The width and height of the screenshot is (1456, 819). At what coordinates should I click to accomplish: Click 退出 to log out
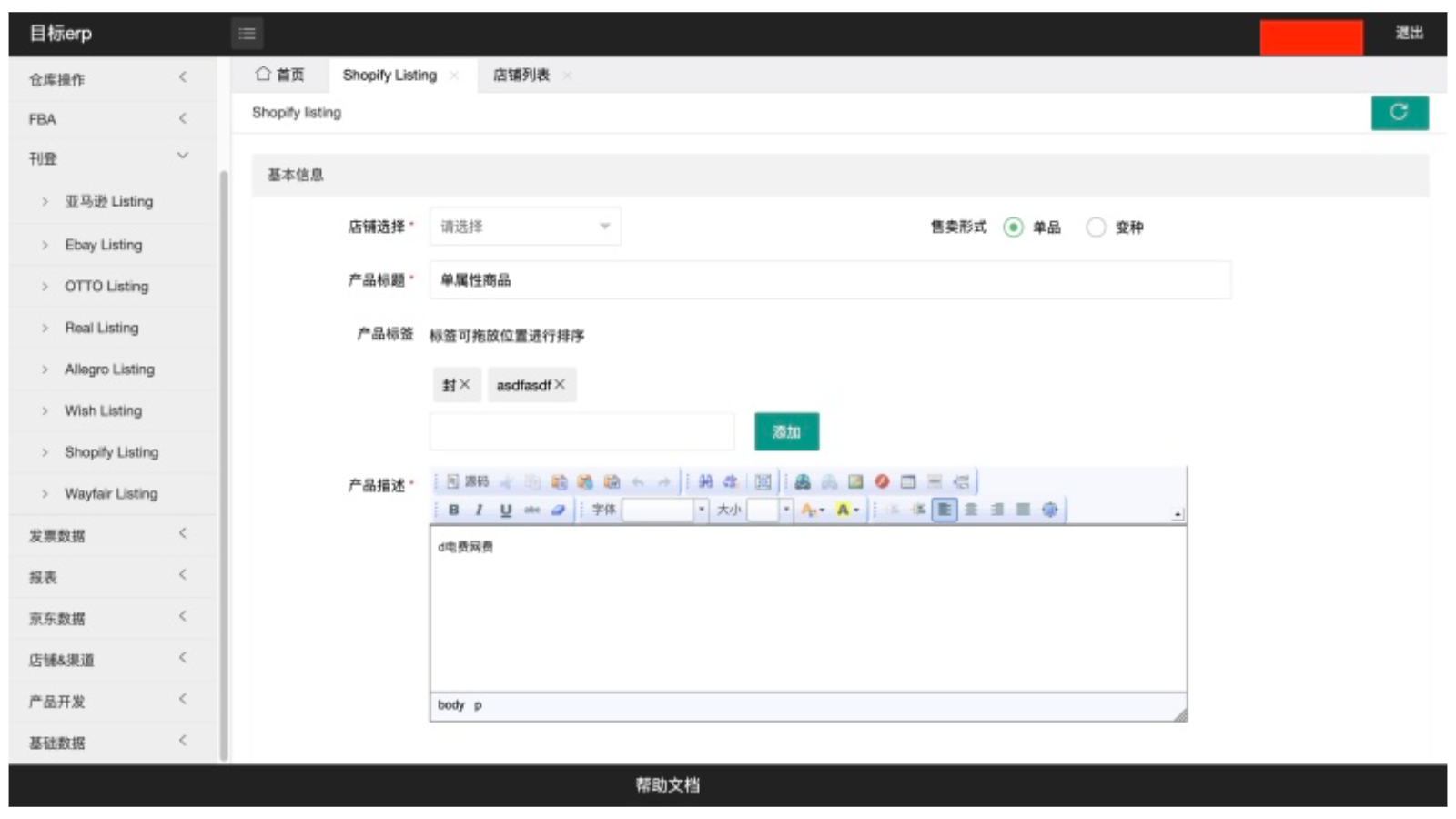(1409, 33)
